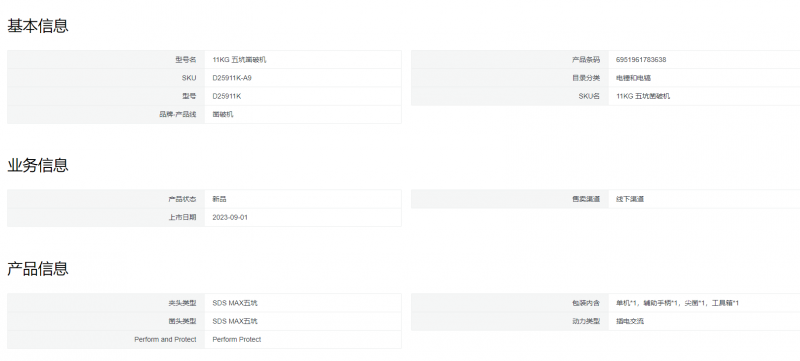
Task: Select the 夹头类型 value SDS MAX五坑
Action: coord(235,303)
